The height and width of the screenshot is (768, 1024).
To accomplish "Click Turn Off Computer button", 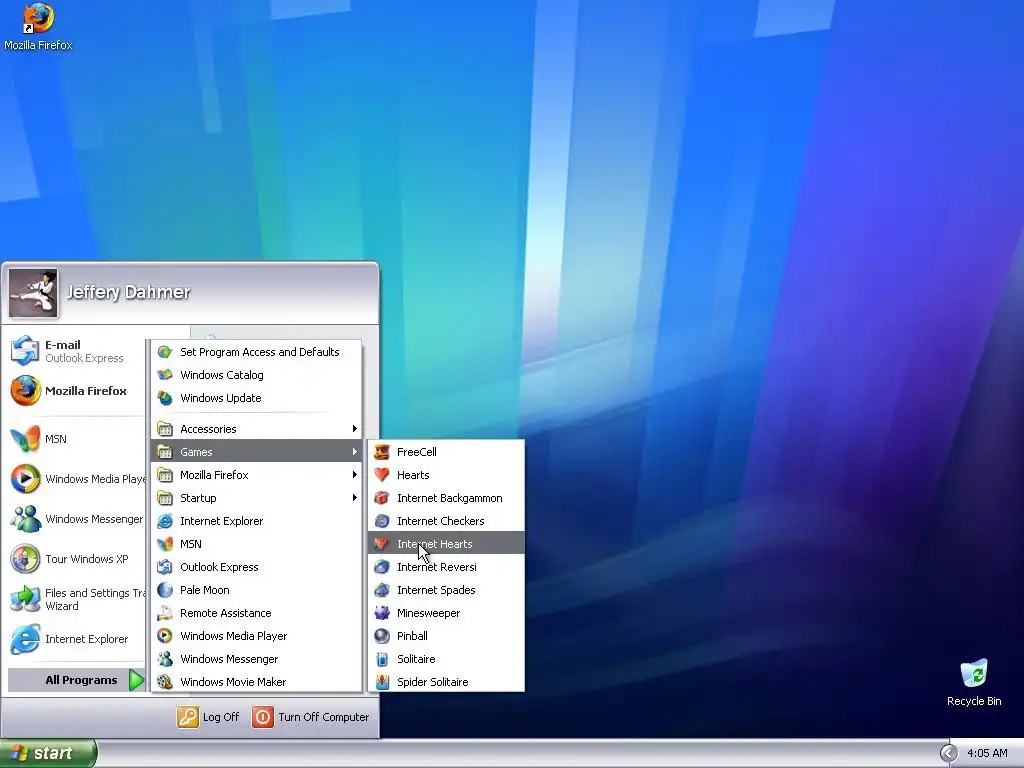I will point(311,717).
